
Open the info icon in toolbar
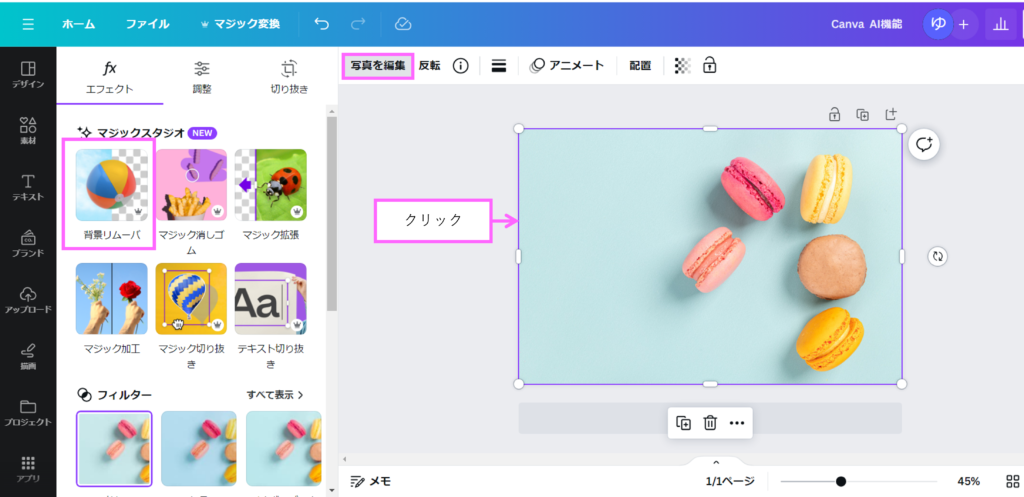click(460, 66)
